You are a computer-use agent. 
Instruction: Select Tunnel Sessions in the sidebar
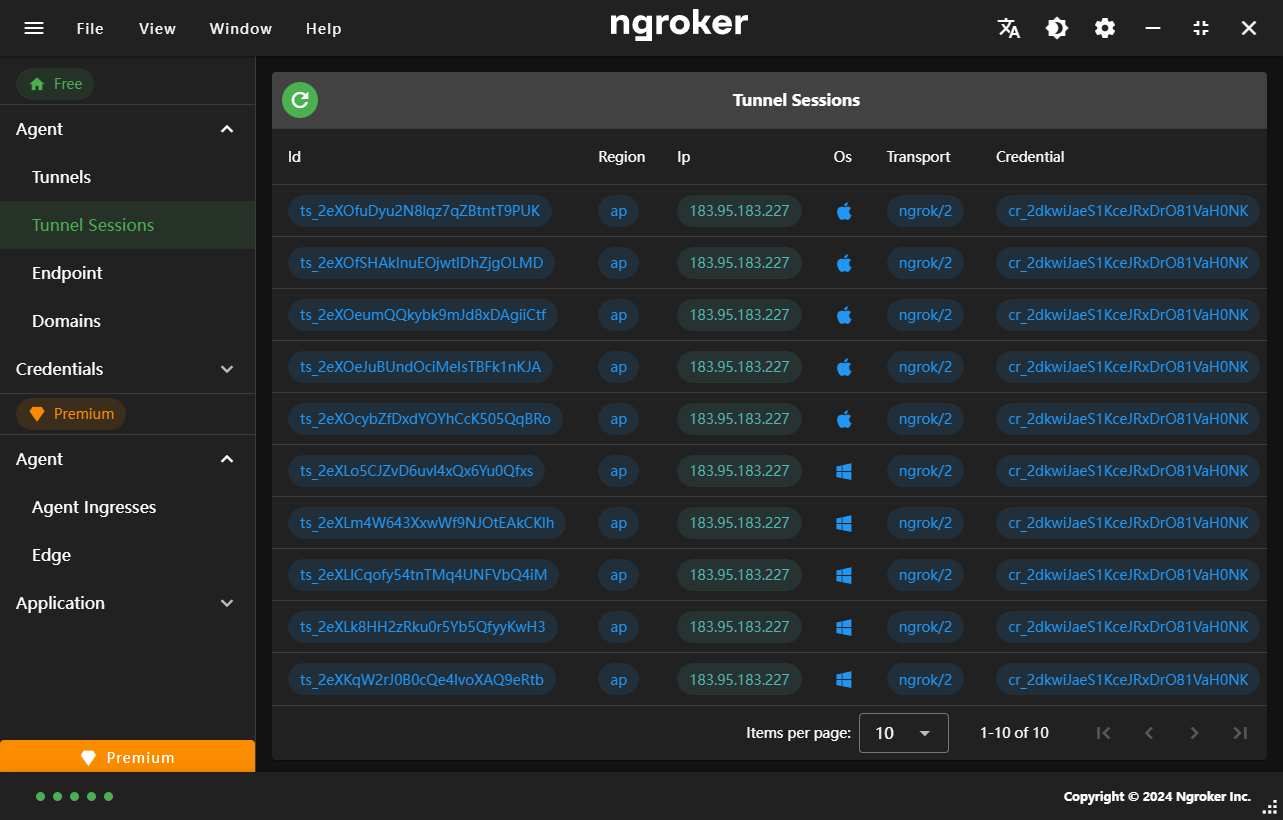coord(127,225)
